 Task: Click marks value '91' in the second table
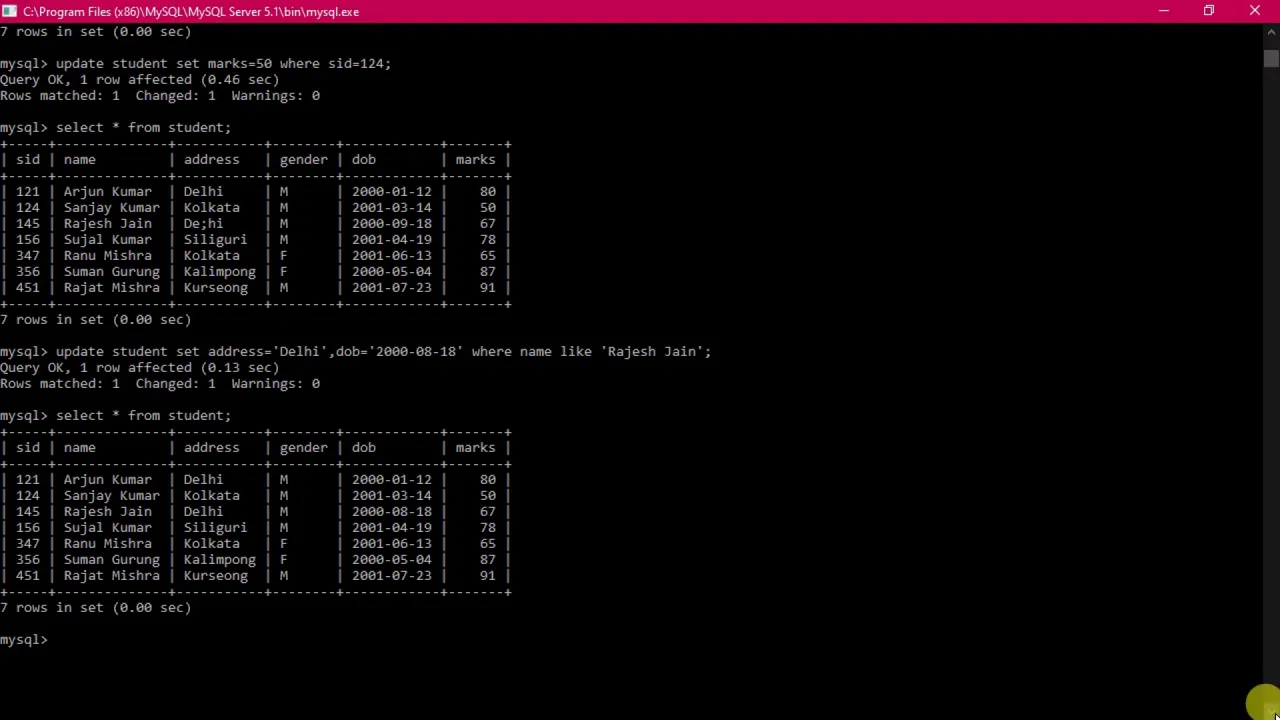[487, 576]
